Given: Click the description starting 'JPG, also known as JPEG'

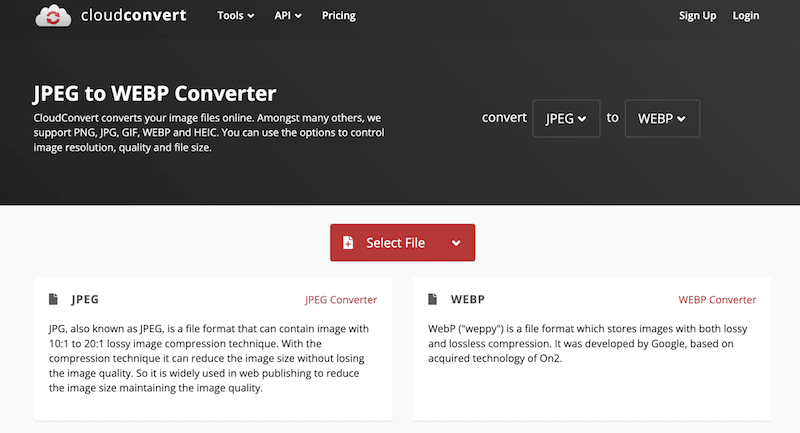Looking at the screenshot, I should (209, 358).
